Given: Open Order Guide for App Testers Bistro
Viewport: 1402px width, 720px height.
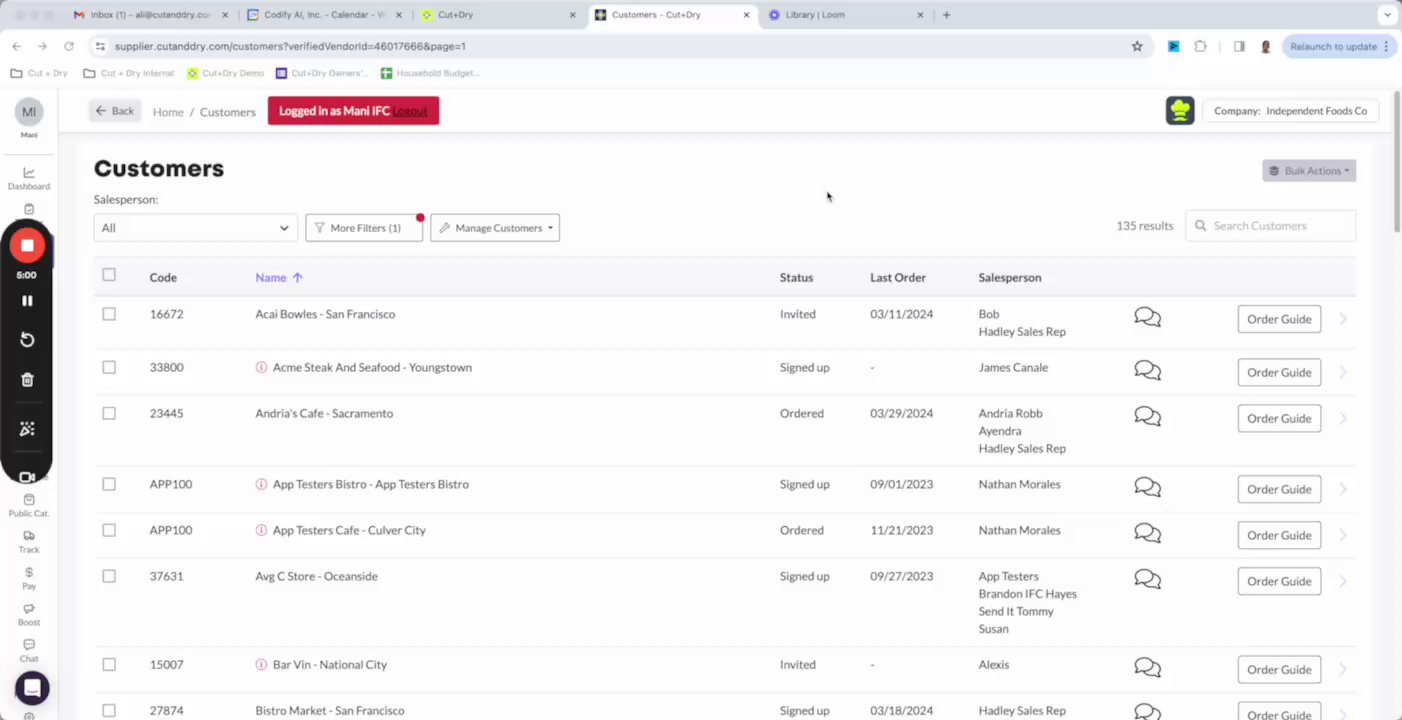Looking at the screenshot, I should (1279, 489).
